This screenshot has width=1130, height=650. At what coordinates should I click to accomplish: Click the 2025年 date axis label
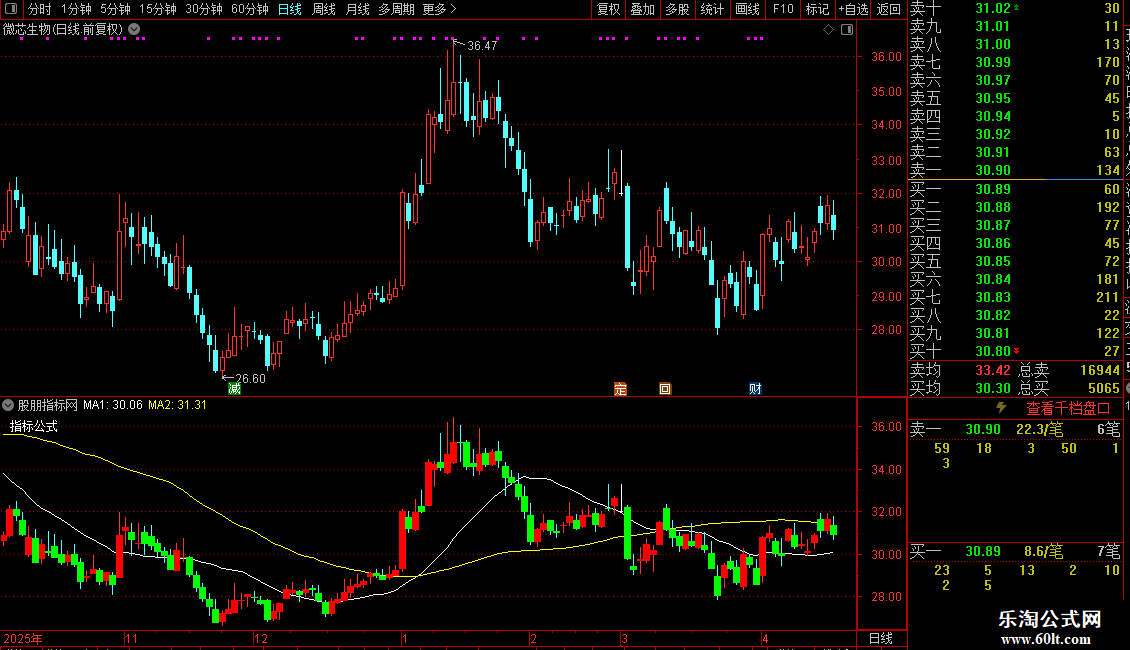(x=22, y=638)
